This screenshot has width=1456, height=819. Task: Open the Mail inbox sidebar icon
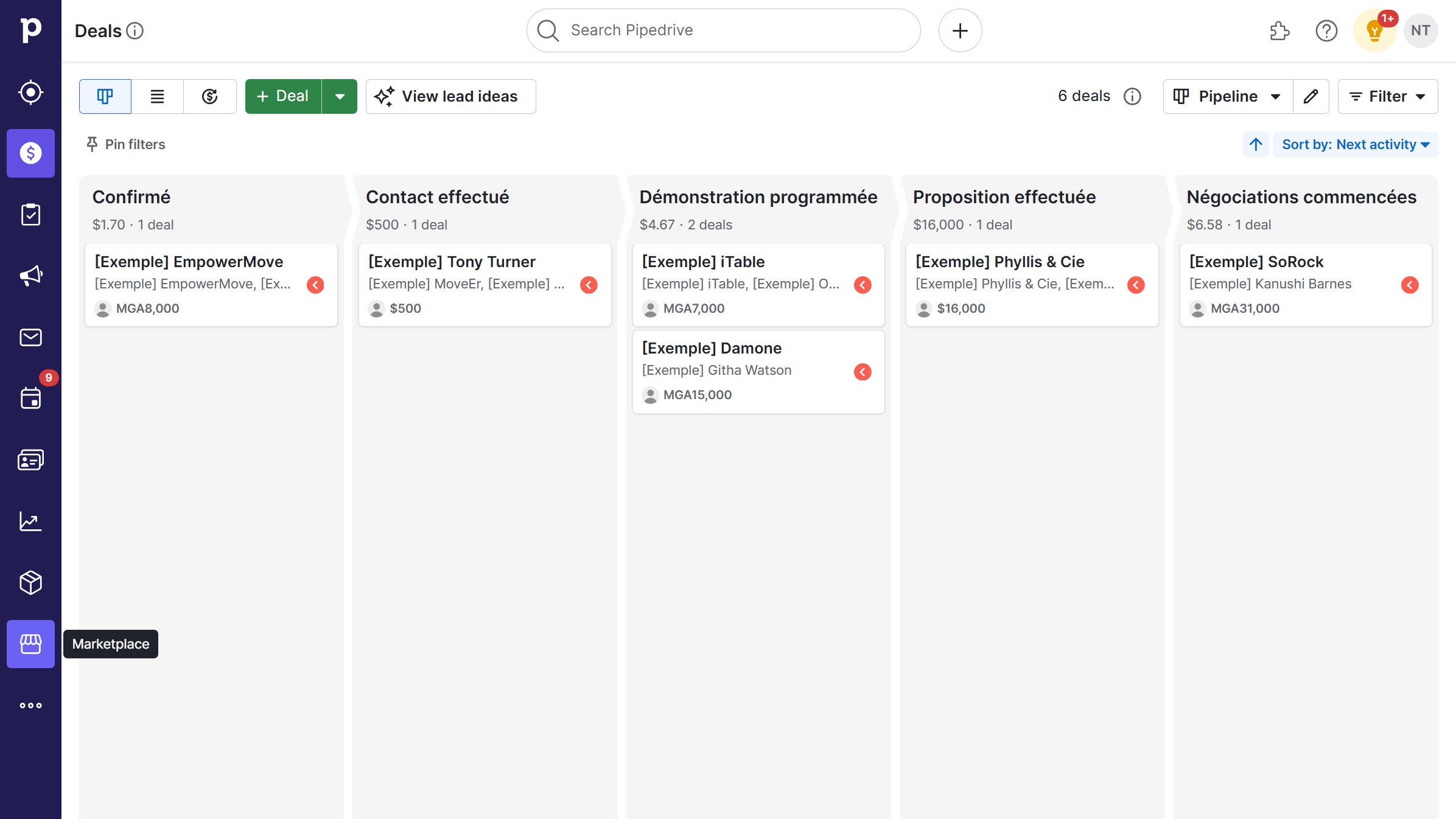tap(30, 337)
